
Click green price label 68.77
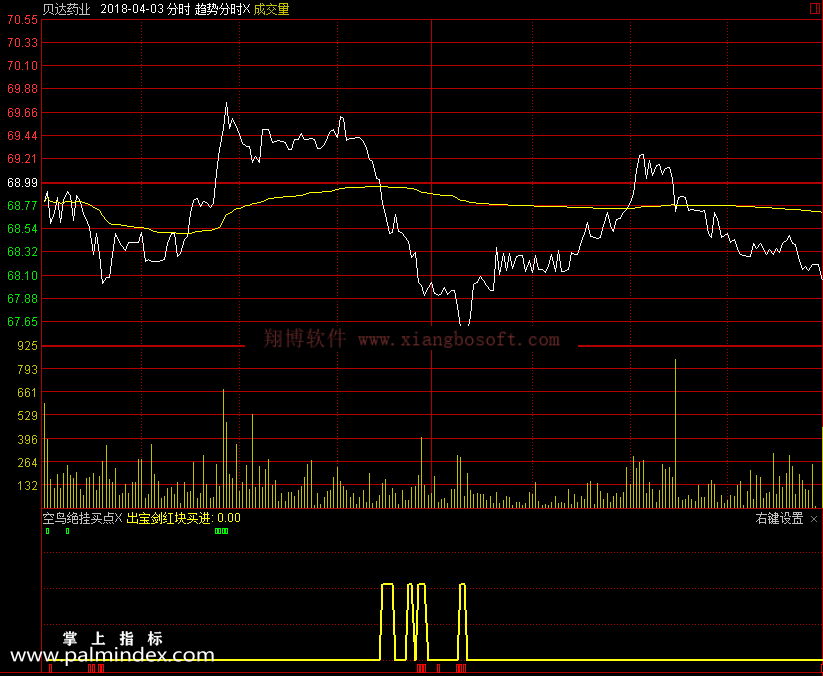tap(23, 205)
